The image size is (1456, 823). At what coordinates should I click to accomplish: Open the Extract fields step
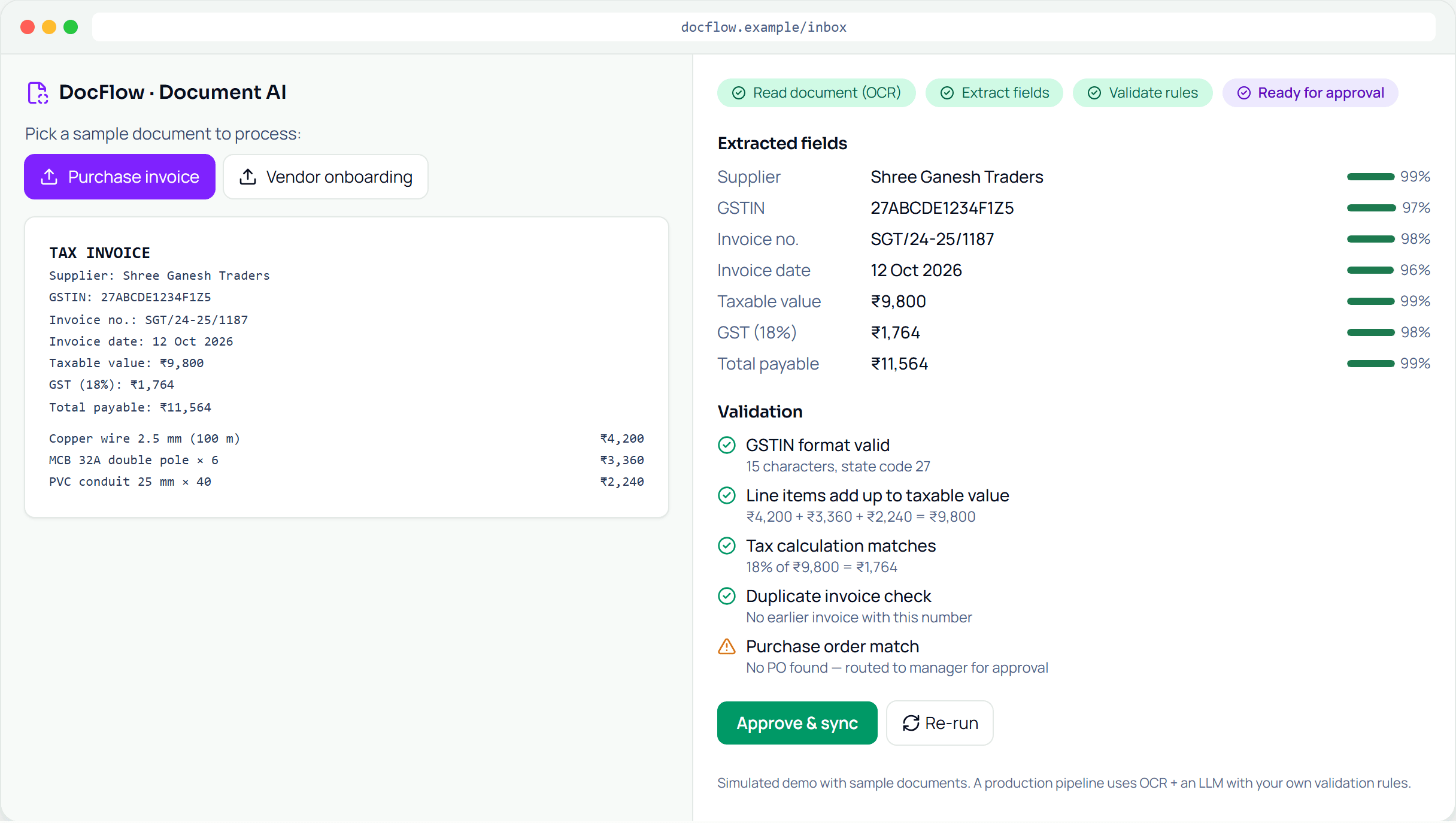click(994, 93)
